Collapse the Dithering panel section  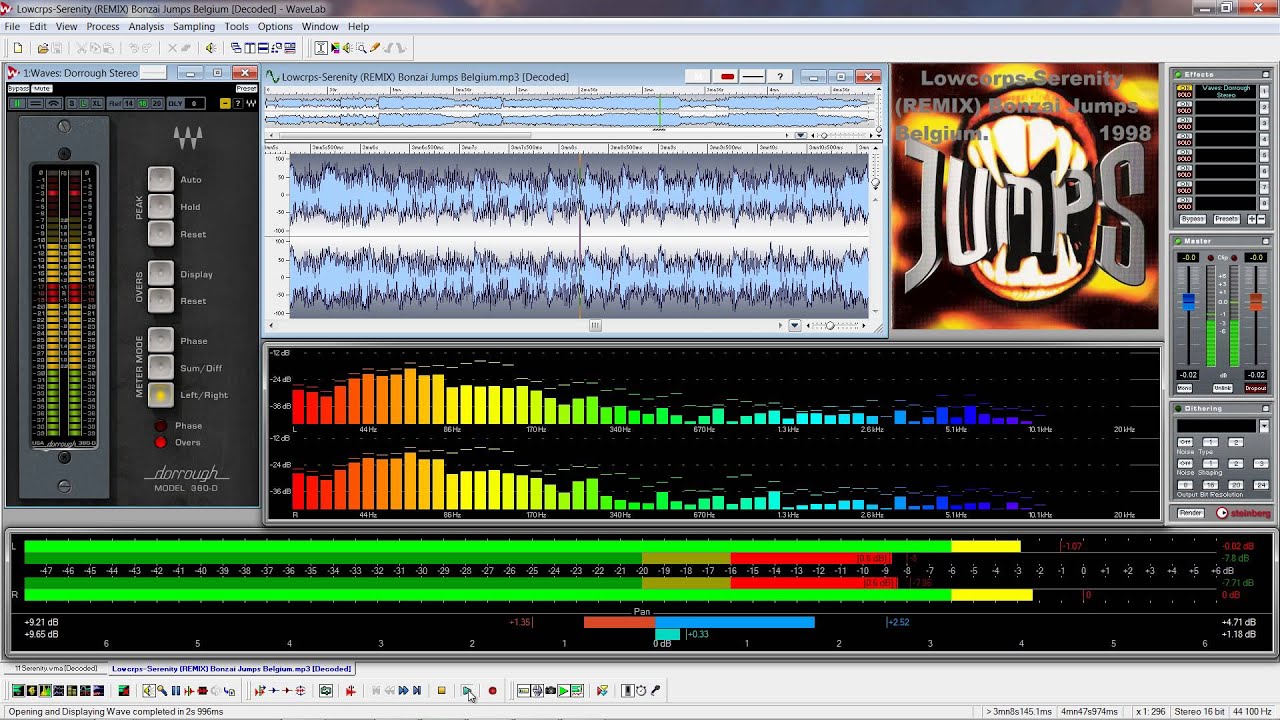(1265, 408)
